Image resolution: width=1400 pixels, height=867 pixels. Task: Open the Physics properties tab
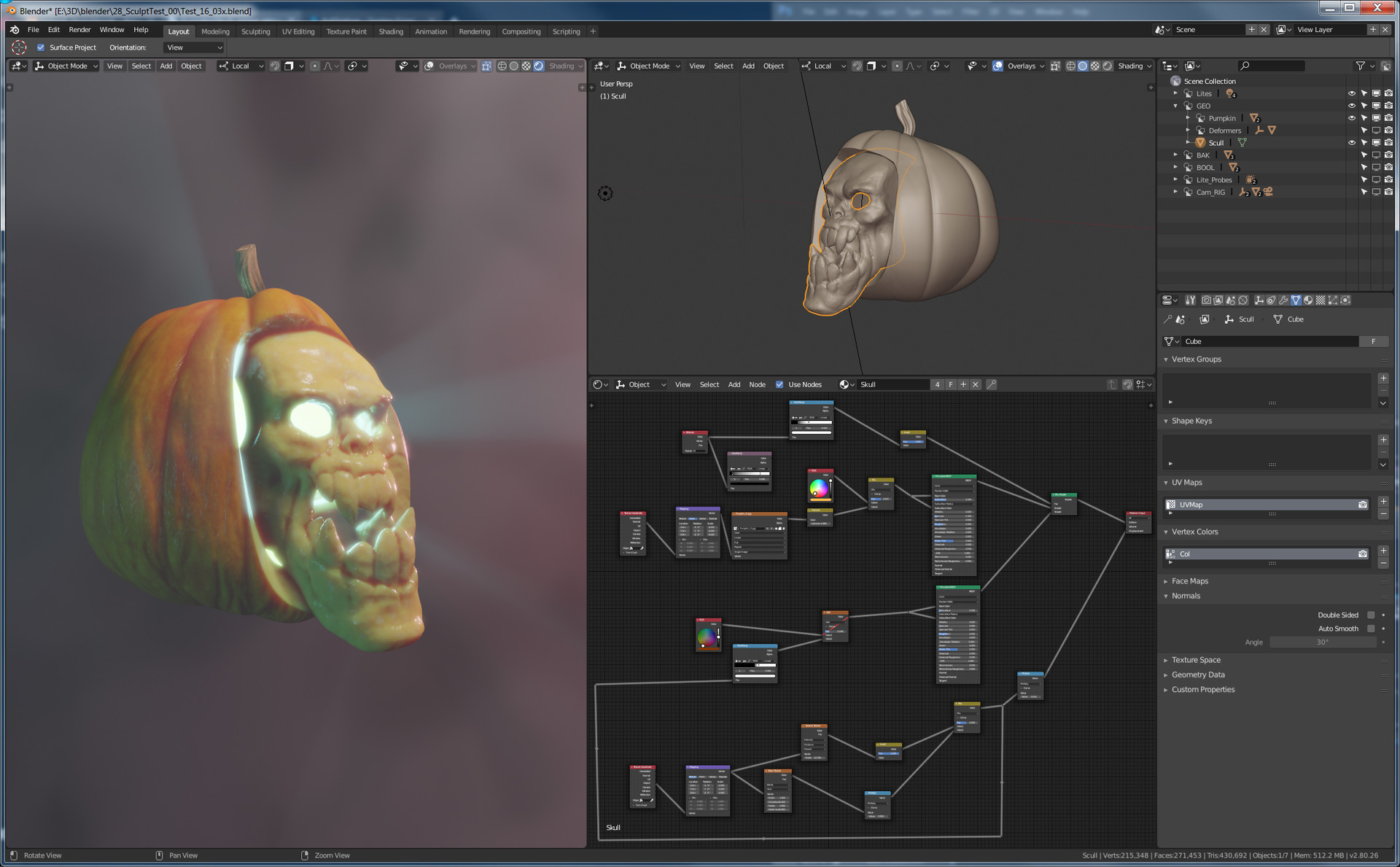(1345, 300)
